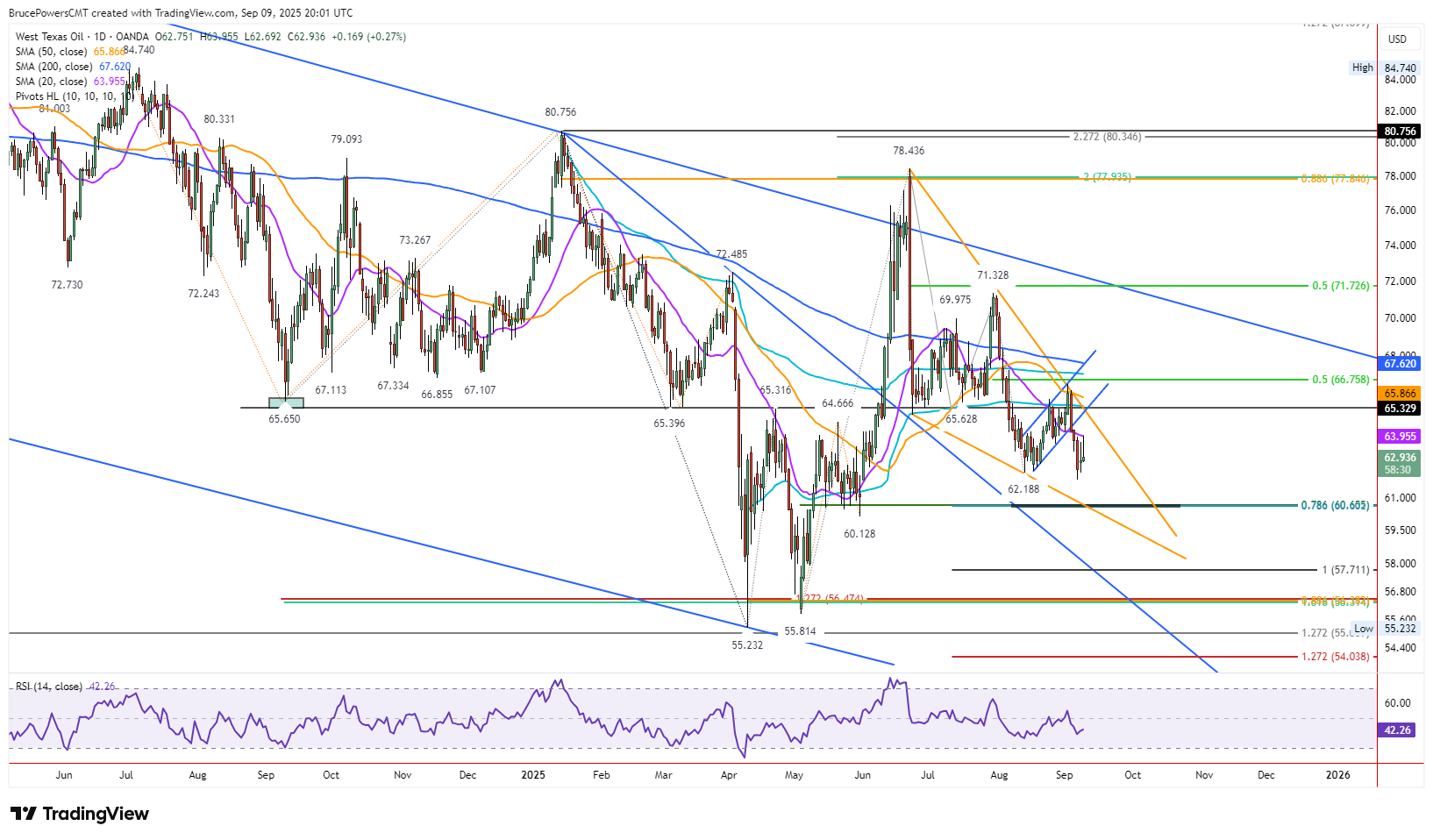
Task: Select the blue 67.620 SMA price tag
Action: 1401,364
